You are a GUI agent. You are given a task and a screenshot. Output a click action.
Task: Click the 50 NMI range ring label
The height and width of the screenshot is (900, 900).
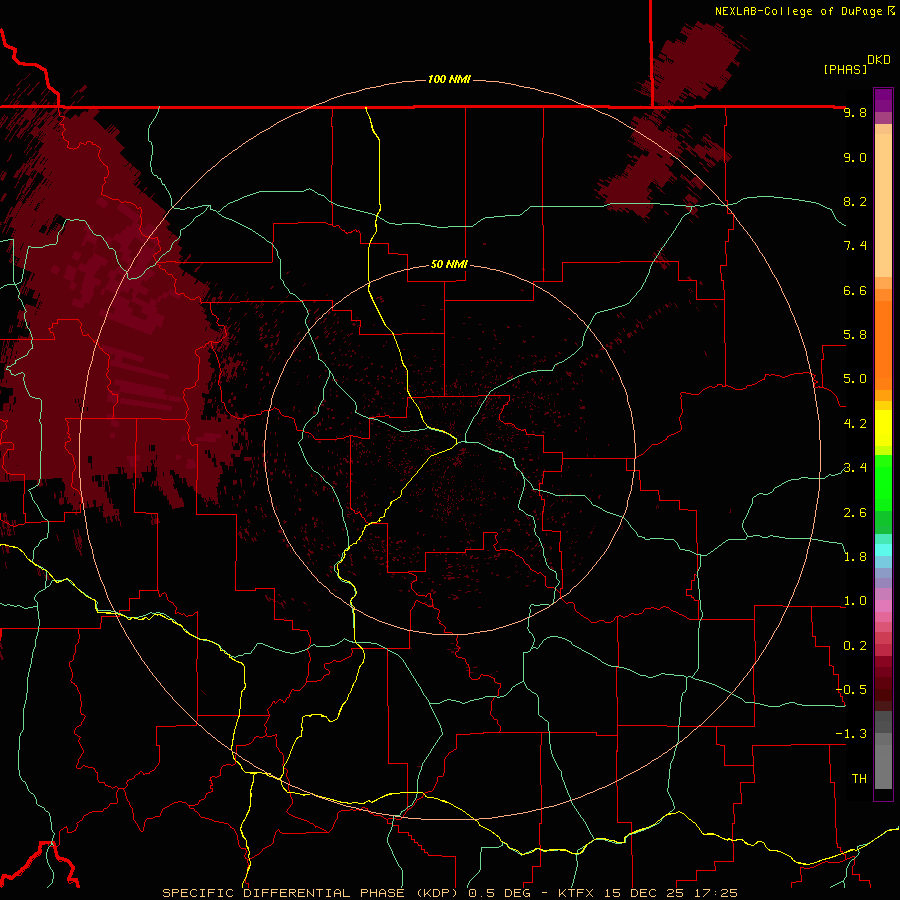tap(449, 264)
